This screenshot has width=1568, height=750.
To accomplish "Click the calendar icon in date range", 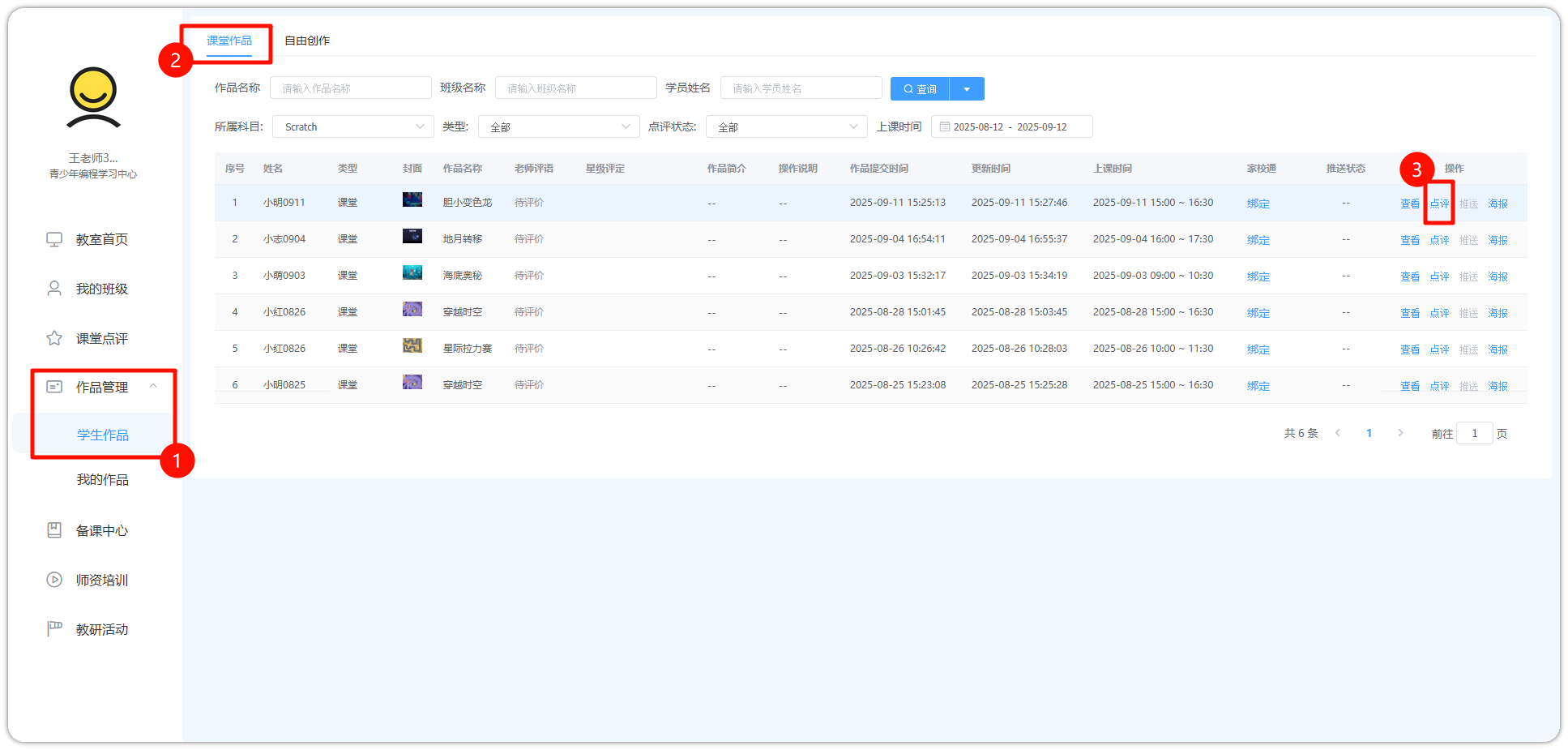I will pos(944,126).
